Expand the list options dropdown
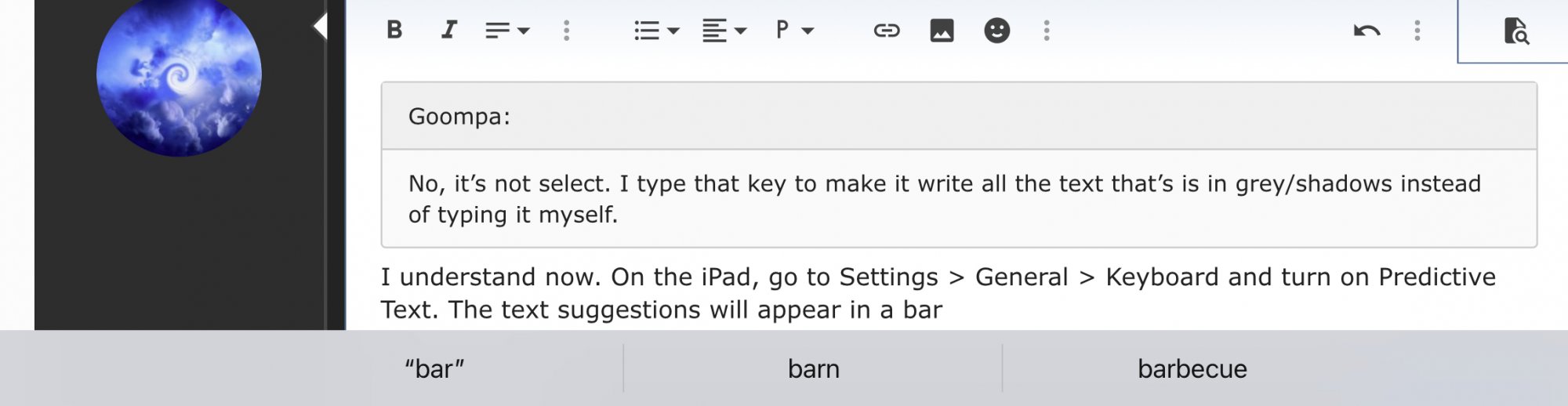1568x406 pixels. pos(656,31)
